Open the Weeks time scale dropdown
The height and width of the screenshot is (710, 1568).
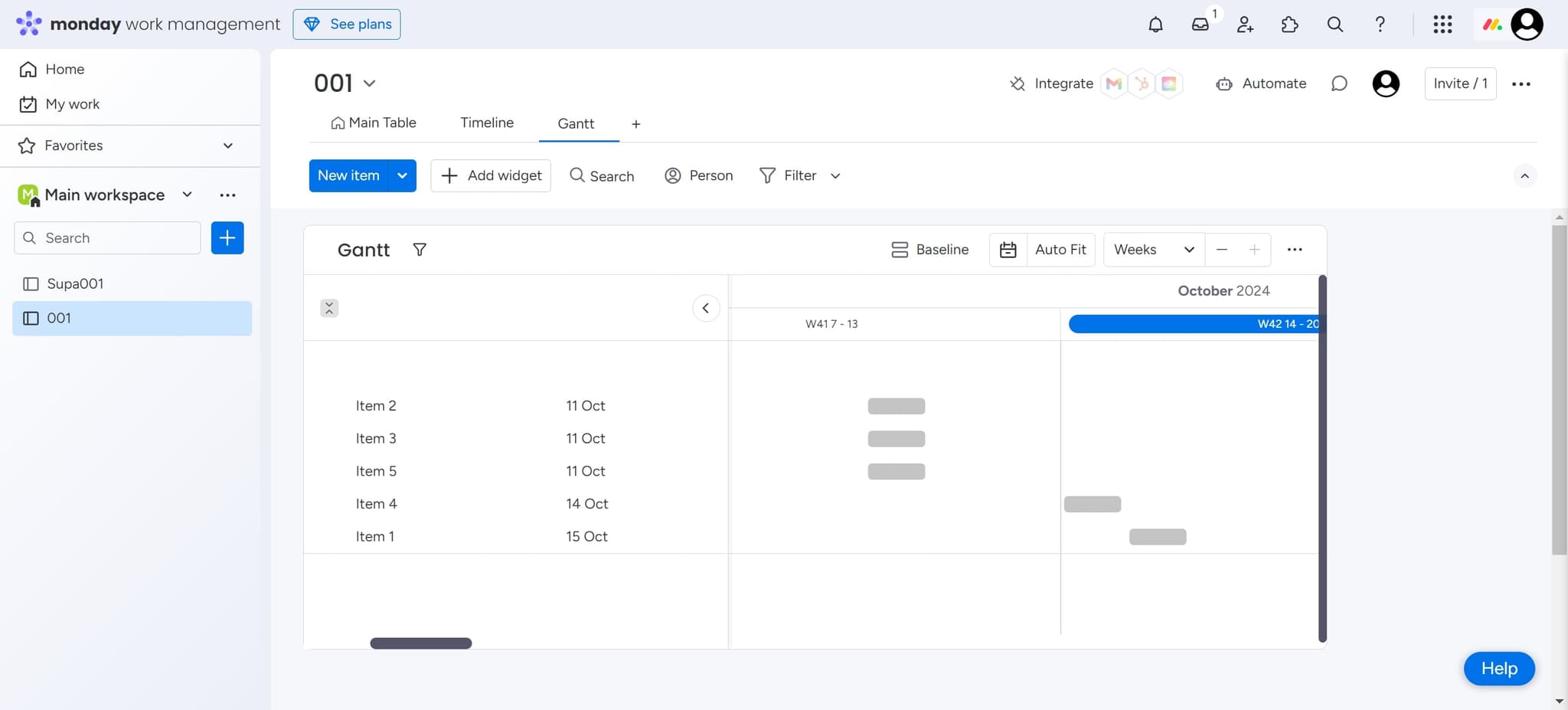pyautogui.click(x=1153, y=250)
